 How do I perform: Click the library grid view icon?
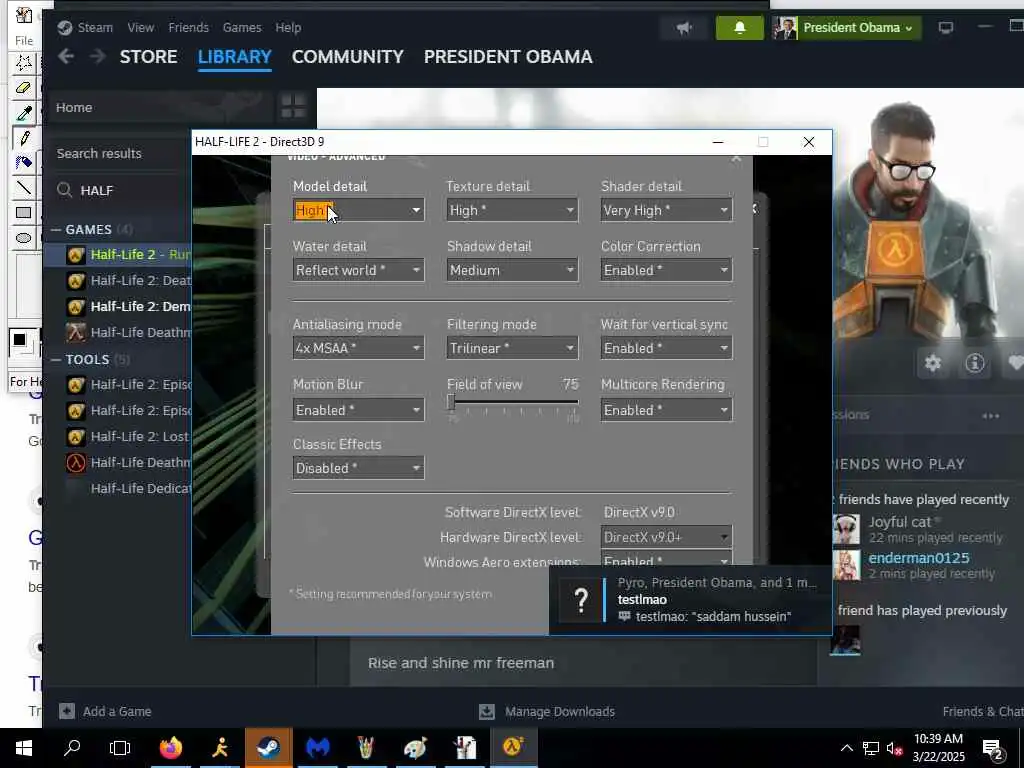click(x=293, y=106)
